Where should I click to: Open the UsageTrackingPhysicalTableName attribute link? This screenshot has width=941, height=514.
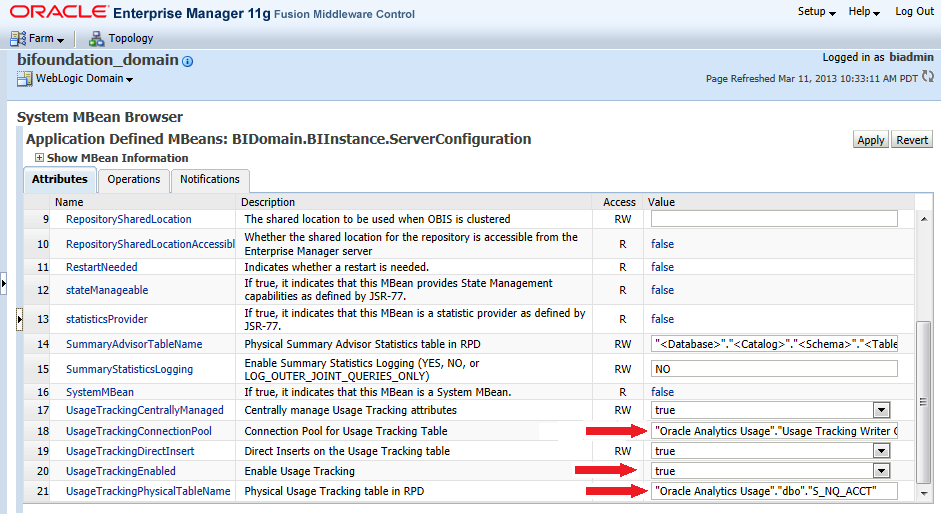tap(148, 491)
